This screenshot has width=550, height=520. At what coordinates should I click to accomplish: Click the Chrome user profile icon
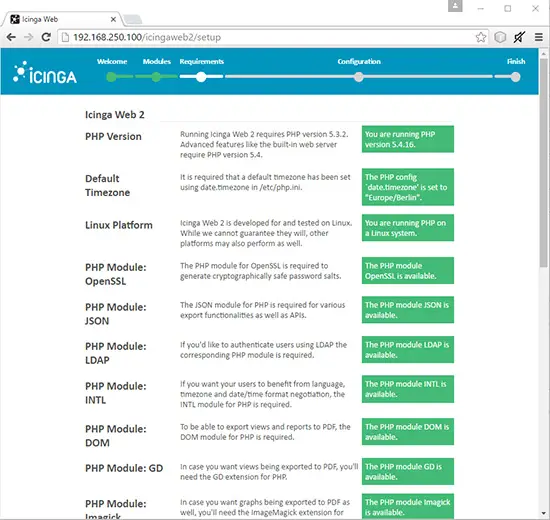(x=455, y=6)
